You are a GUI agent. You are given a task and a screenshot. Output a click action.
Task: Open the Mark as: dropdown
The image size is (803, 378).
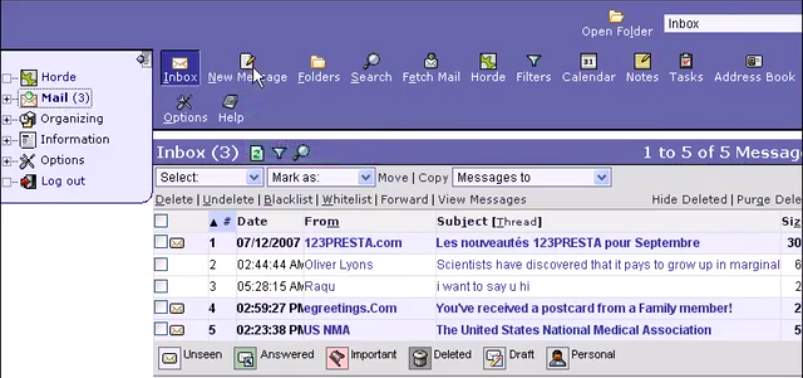(x=321, y=178)
